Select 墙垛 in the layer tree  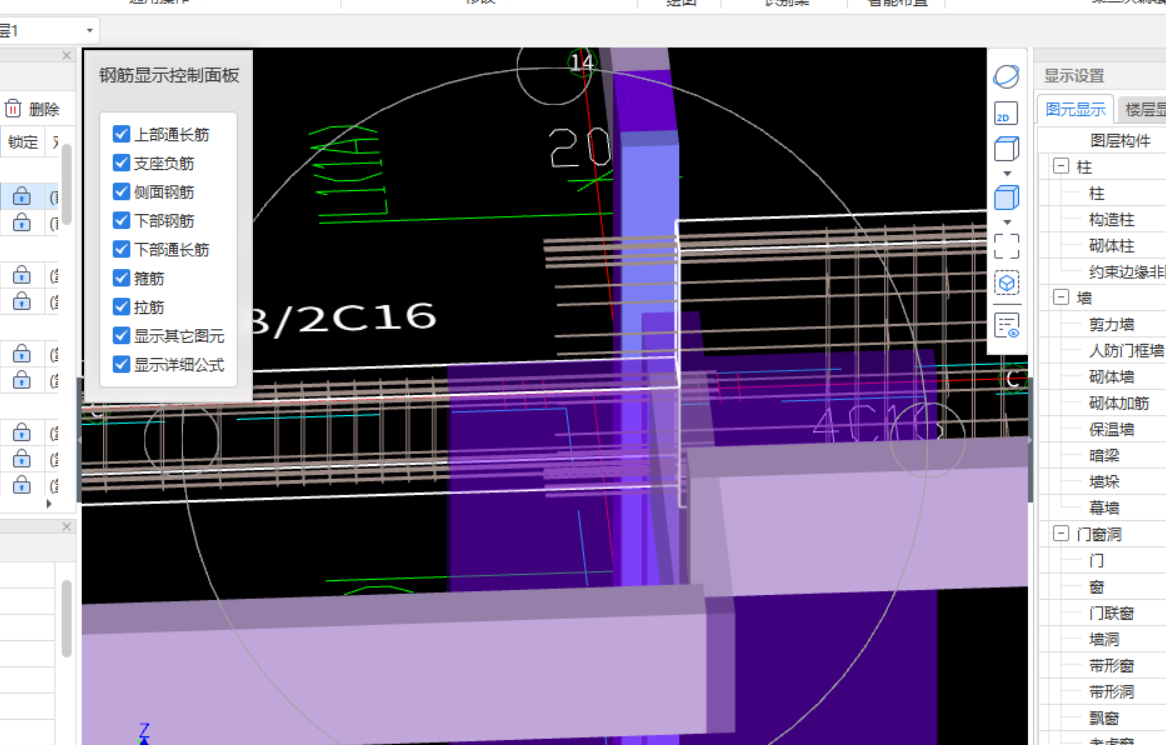click(x=1104, y=481)
